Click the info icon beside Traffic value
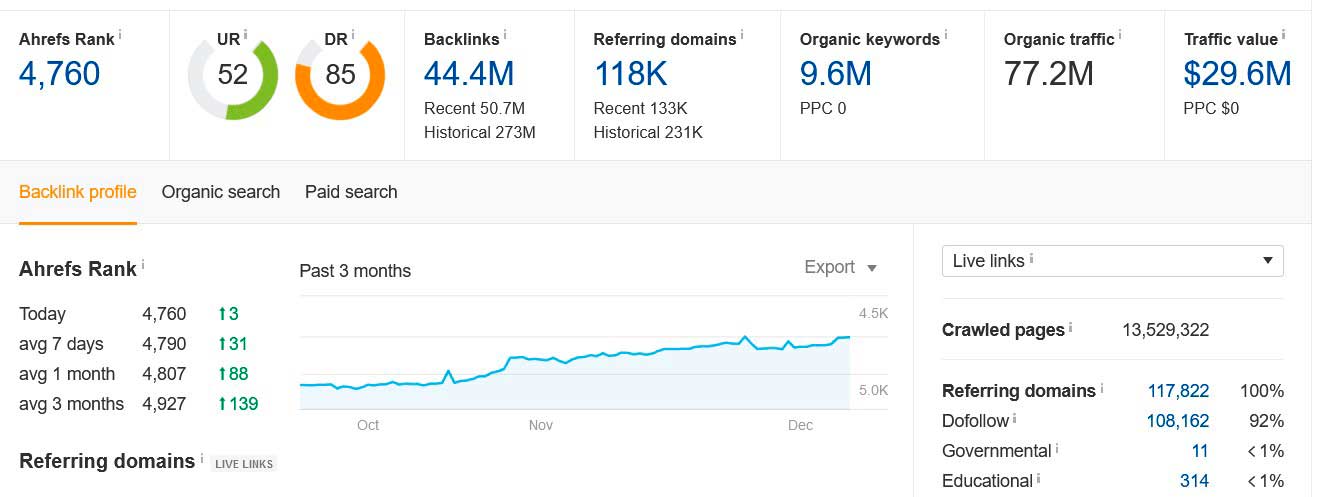The width and height of the screenshot is (1327, 497). (1284, 35)
